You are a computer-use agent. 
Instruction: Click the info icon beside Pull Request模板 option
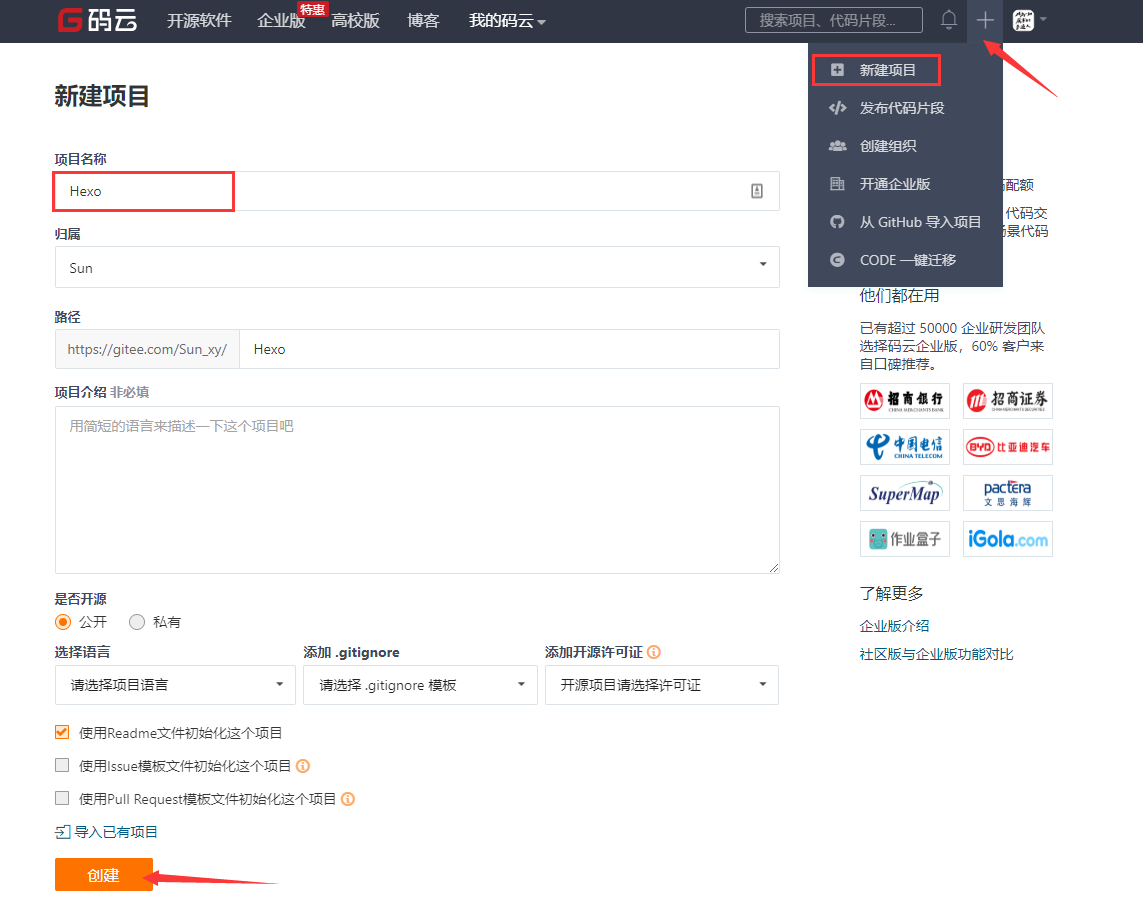(x=348, y=799)
